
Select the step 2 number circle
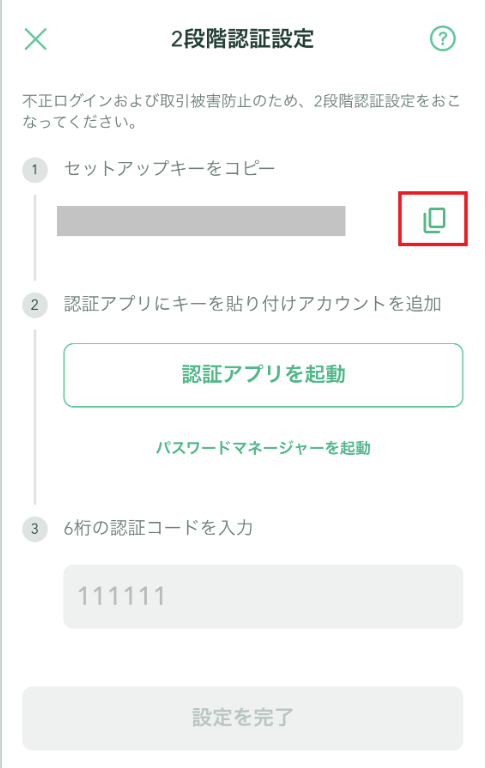point(35,305)
